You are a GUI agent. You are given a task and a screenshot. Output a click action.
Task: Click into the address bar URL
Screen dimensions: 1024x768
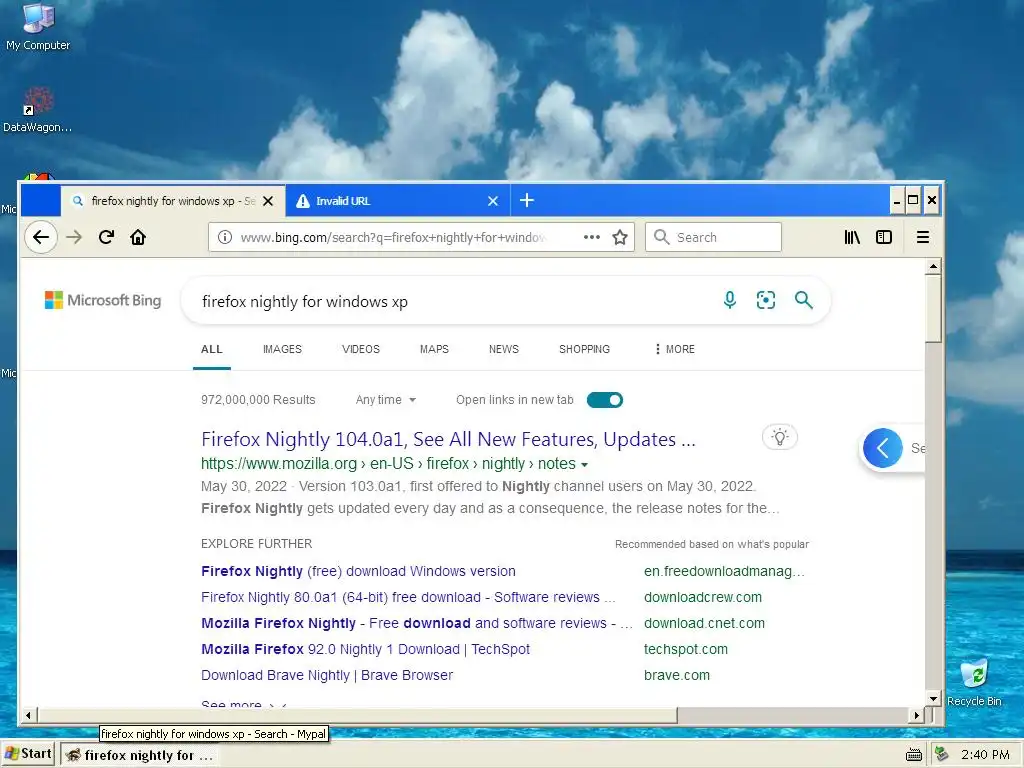393,237
